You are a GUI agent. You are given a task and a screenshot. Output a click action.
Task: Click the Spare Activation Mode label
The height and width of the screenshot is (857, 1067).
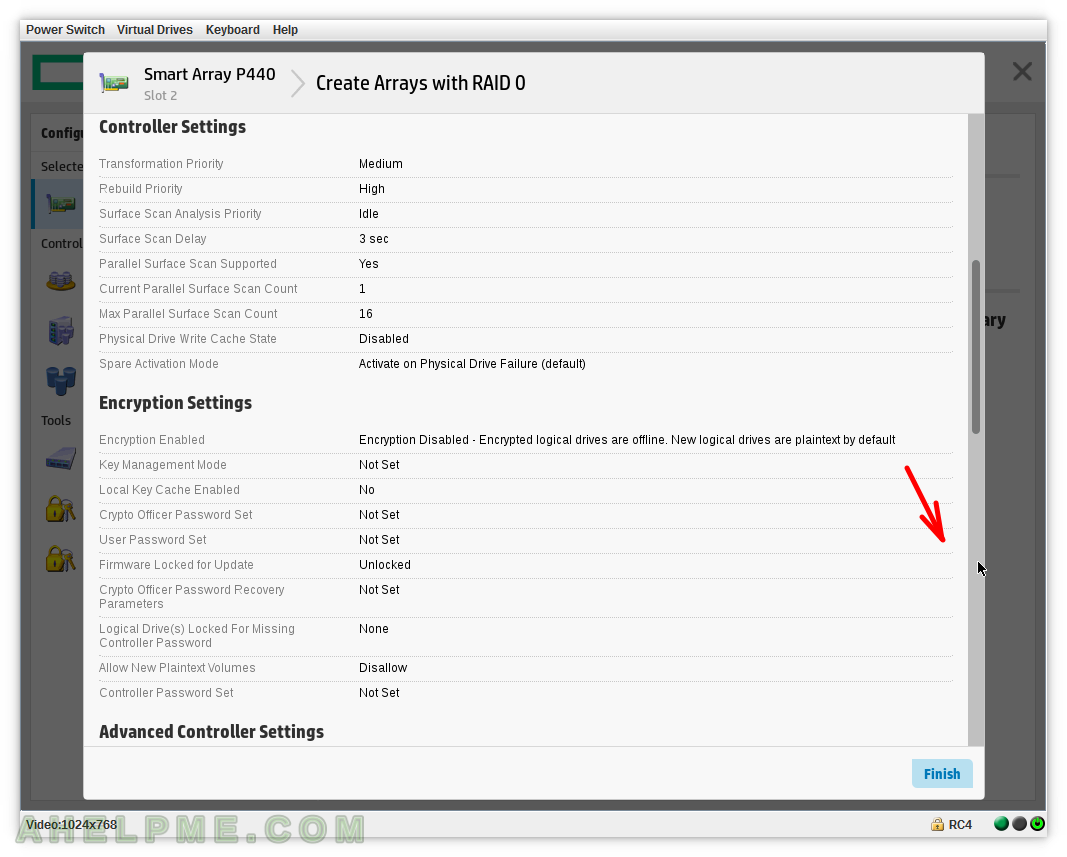coord(159,364)
